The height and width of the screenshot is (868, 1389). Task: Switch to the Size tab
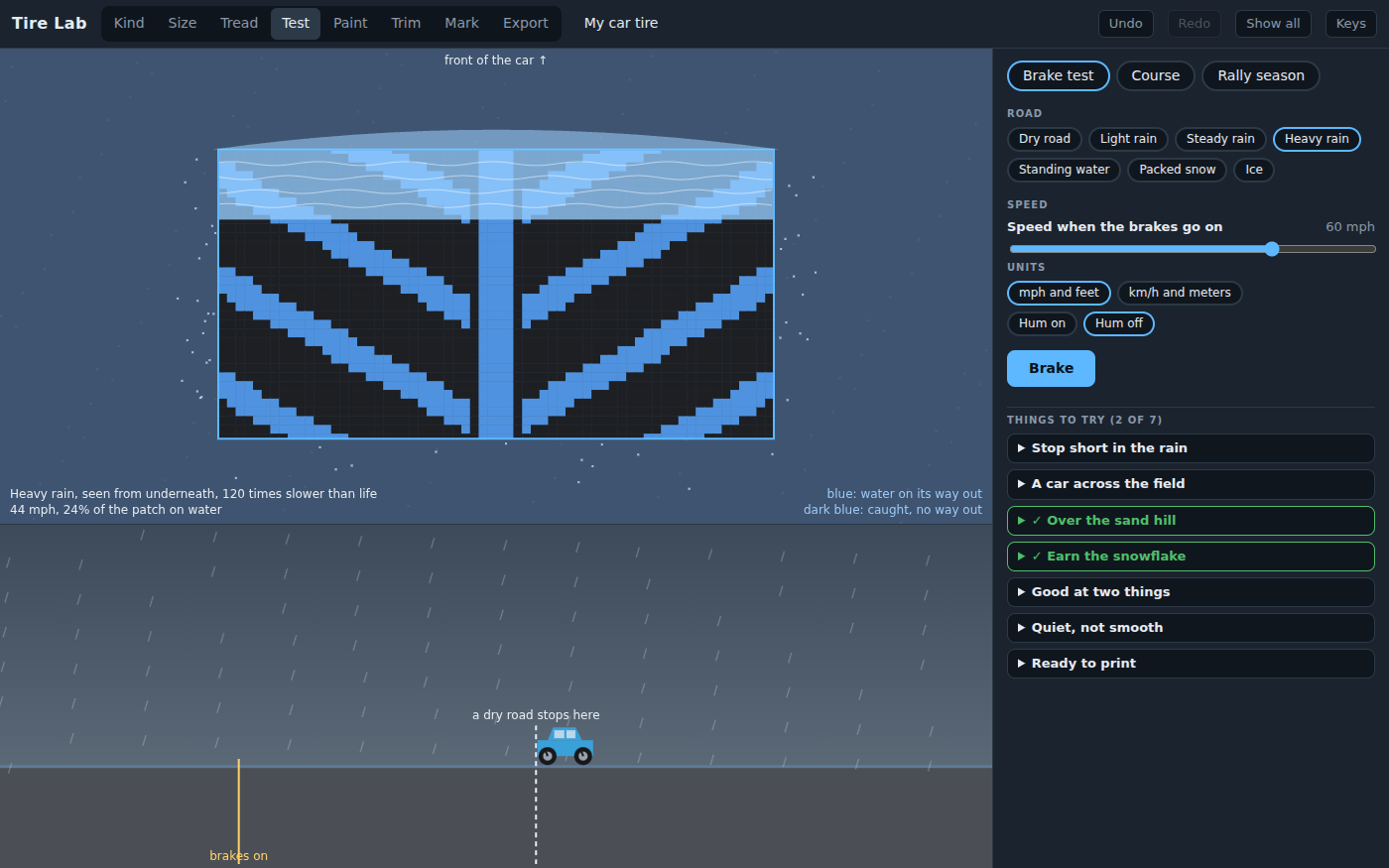183,23
